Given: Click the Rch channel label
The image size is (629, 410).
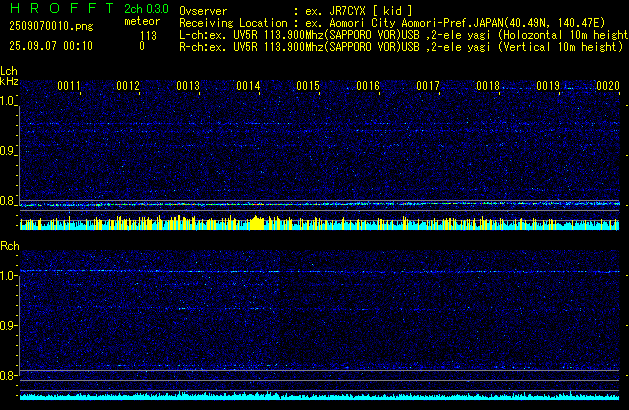Looking at the screenshot, I should pos(10,246).
